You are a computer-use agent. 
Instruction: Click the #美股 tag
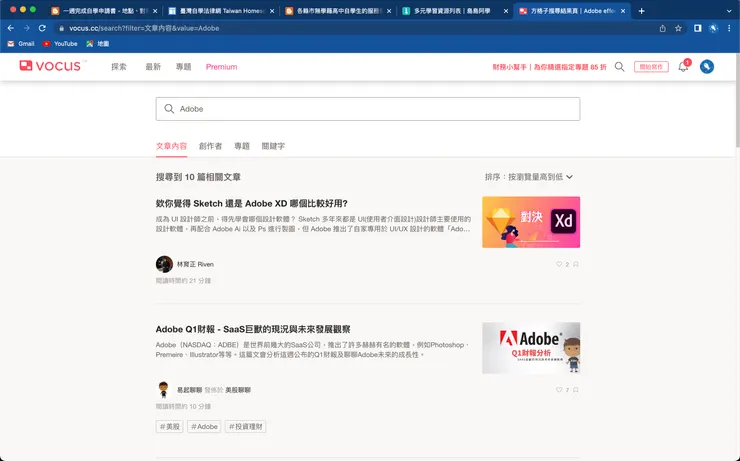tap(169, 427)
